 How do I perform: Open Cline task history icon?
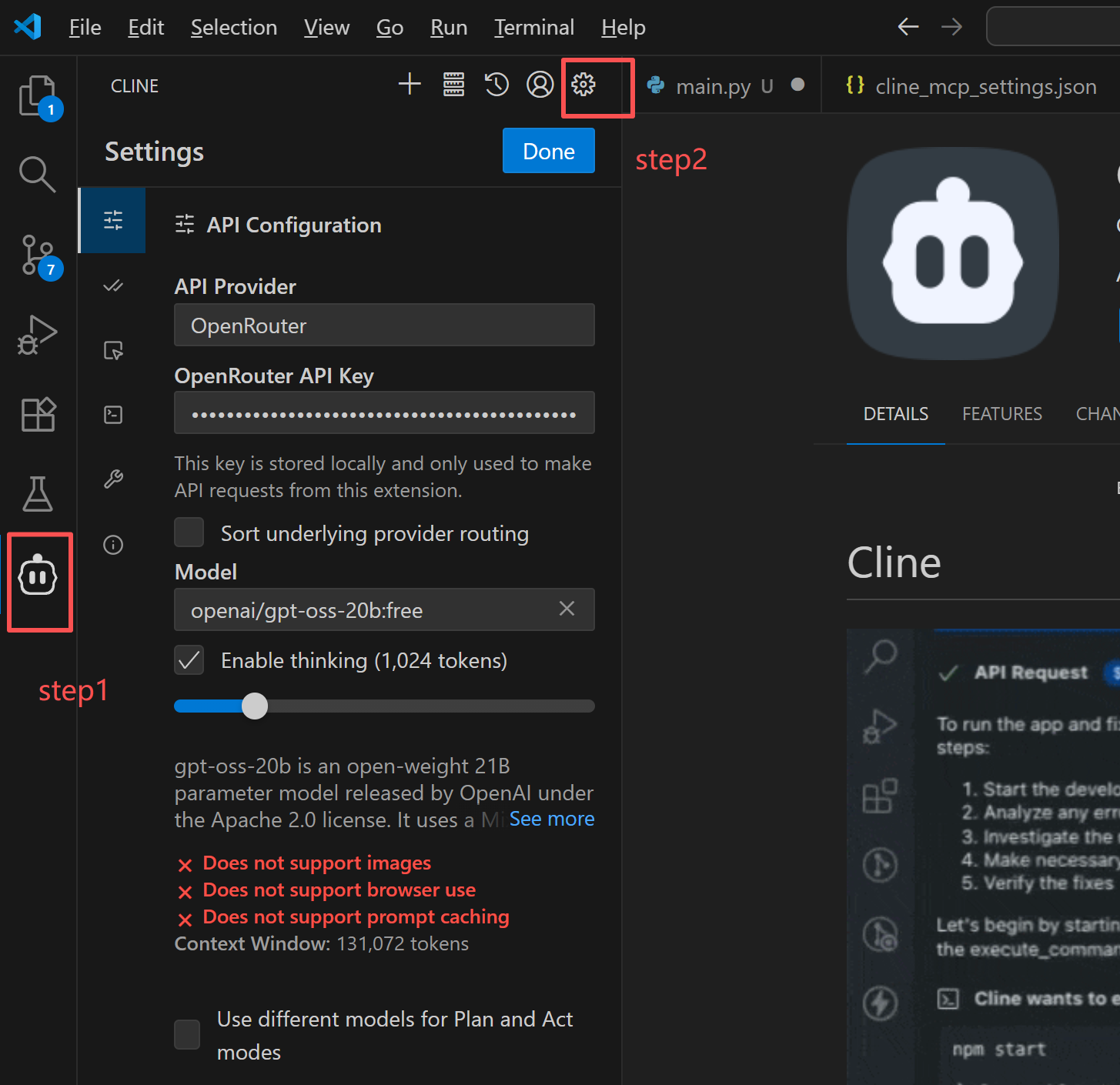496,84
